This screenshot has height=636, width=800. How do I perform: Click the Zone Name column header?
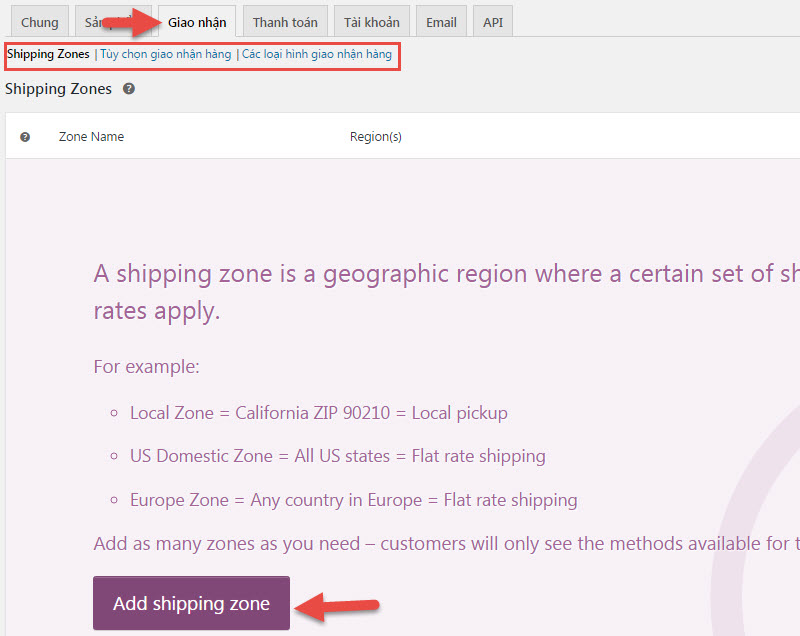[x=91, y=137]
